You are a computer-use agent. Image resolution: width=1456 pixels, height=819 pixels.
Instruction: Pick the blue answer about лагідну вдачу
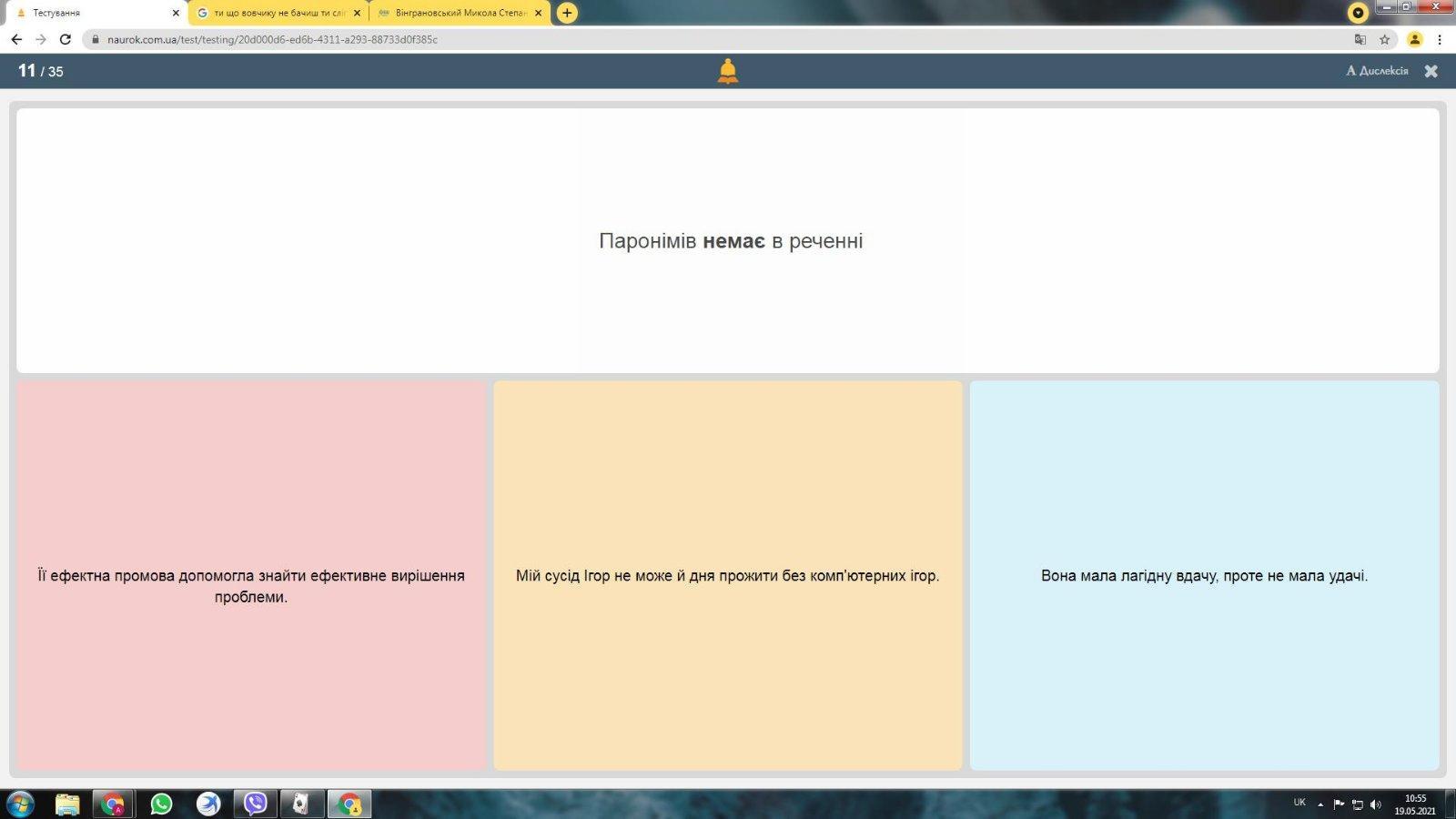pyautogui.click(x=1205, y=575)
